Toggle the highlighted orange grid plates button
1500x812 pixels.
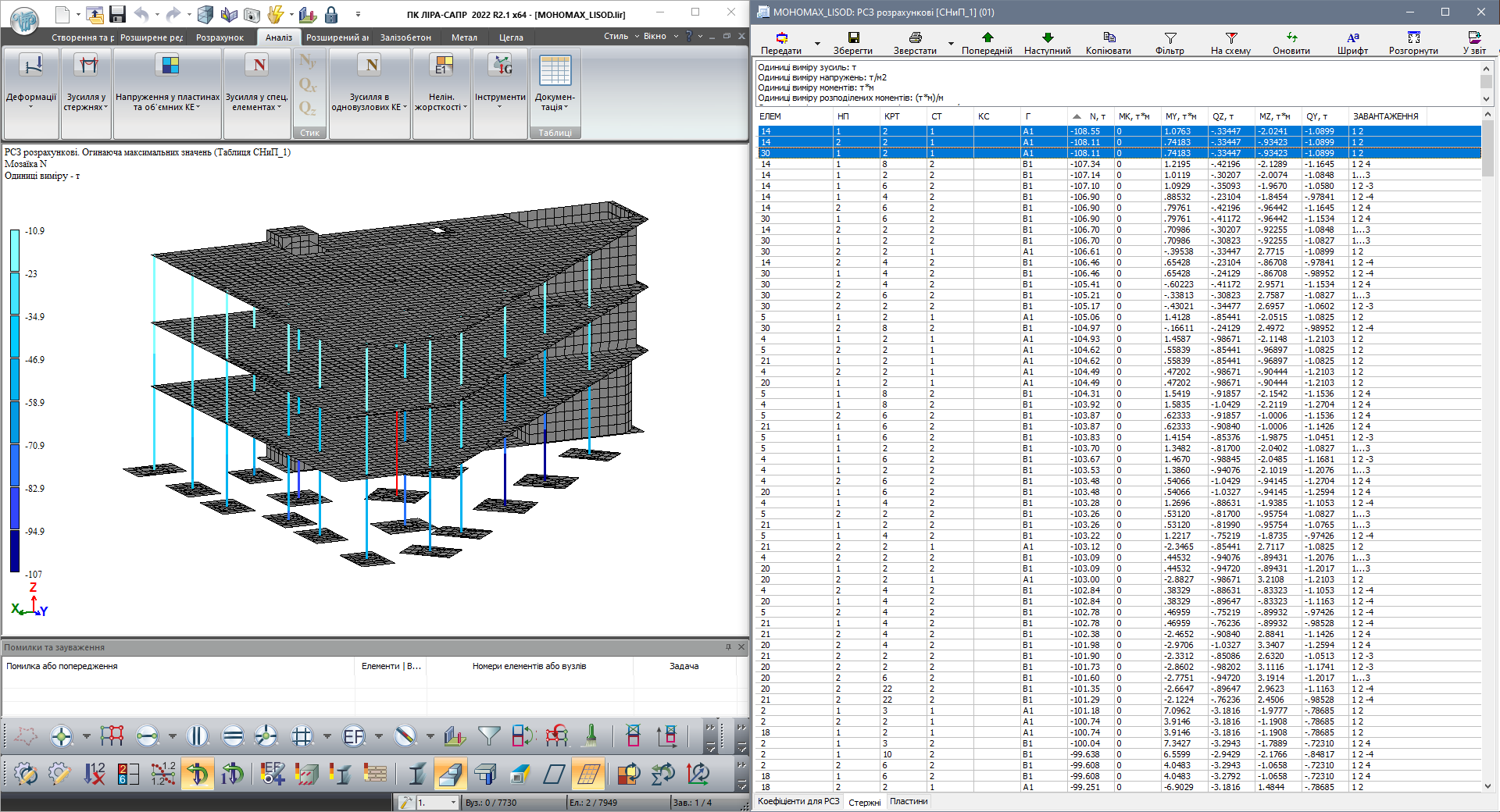click(x=588, y=774)
